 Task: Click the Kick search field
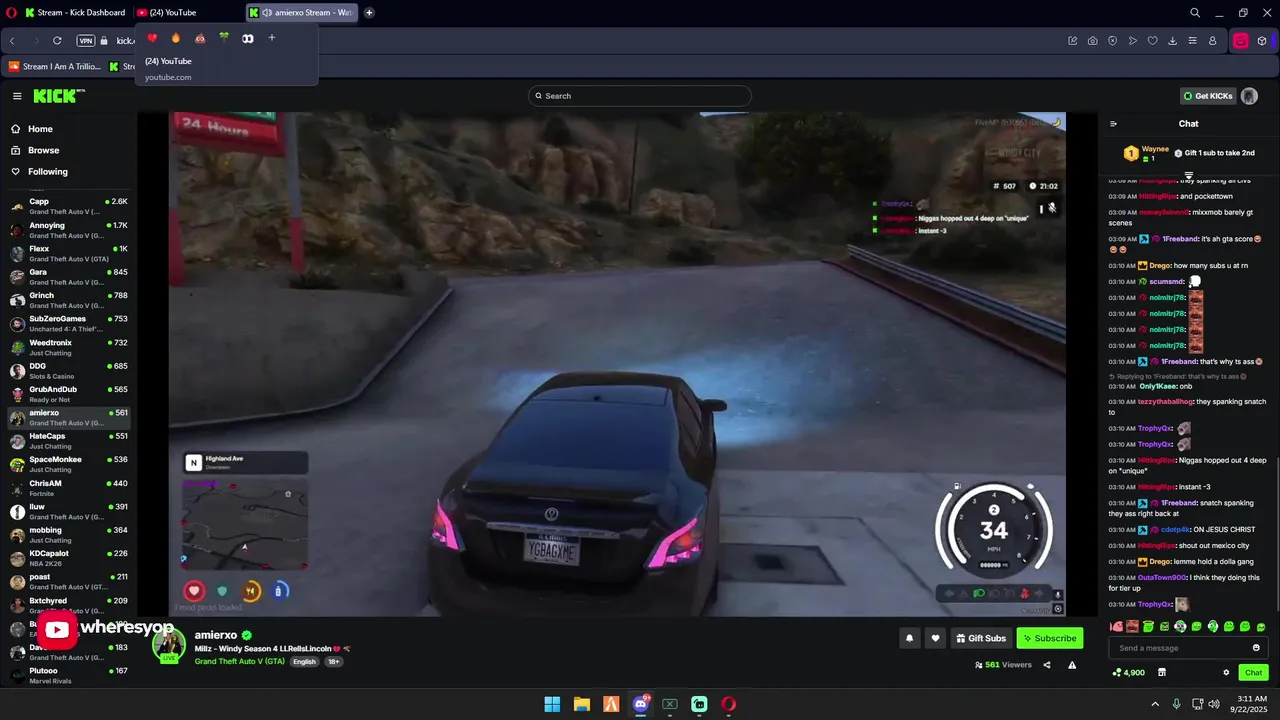click(x=640, y=96)
